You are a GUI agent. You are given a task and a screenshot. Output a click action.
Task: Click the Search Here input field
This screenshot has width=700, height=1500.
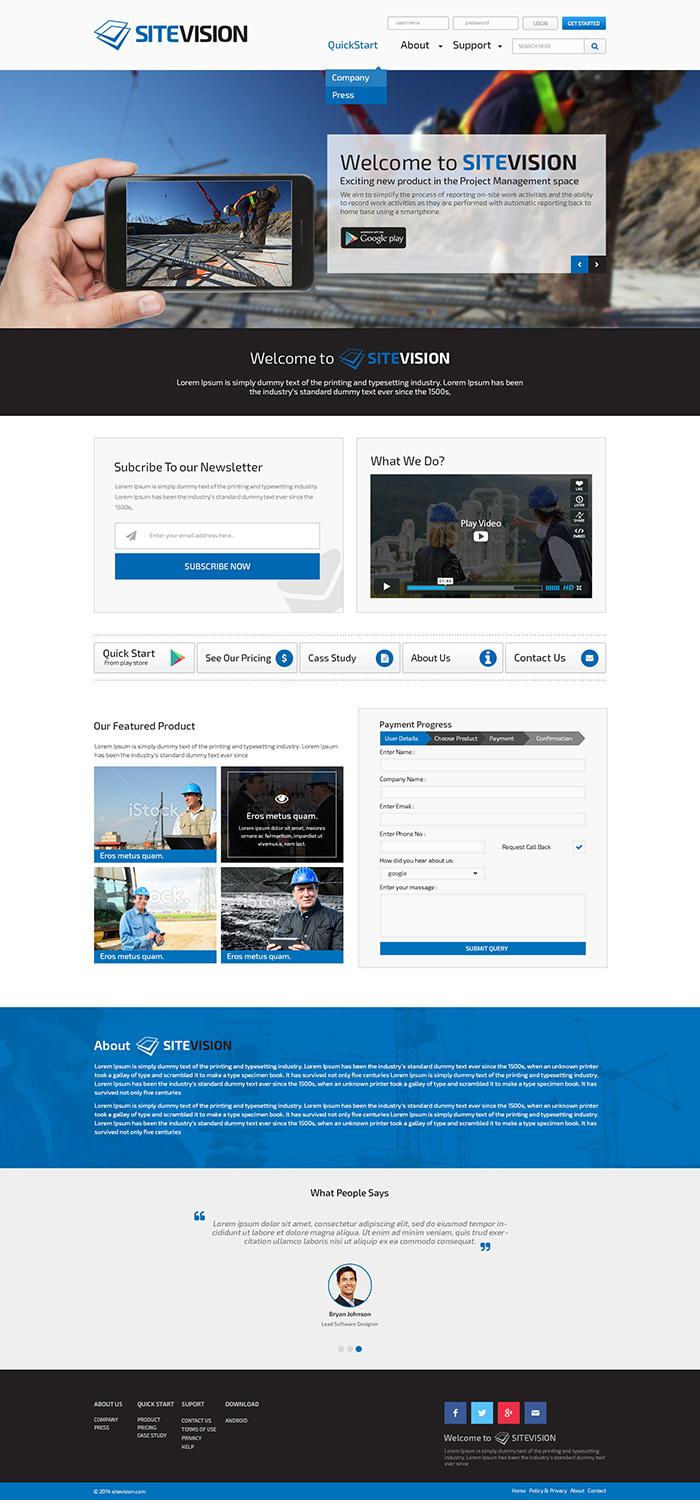click(x=548, y=46)
